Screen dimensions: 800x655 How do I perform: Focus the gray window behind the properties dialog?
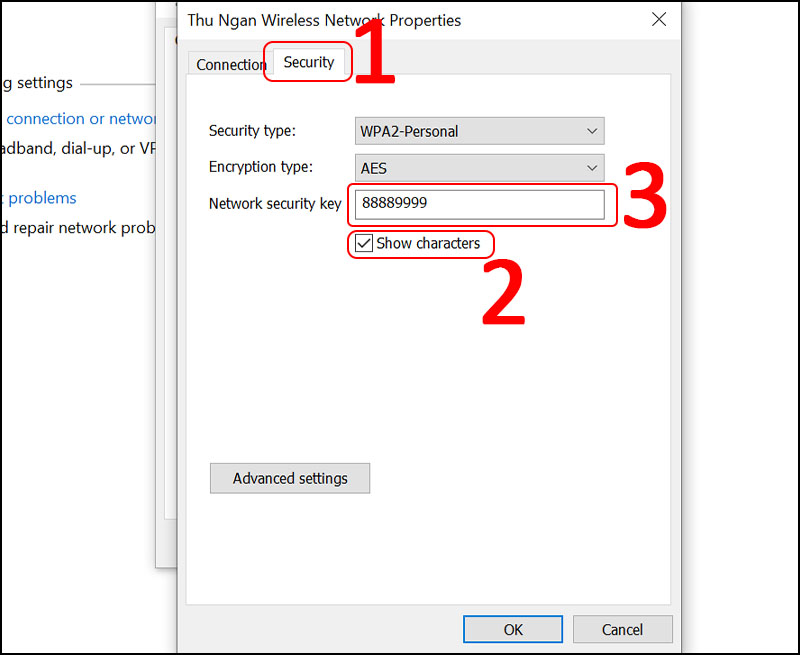(x=166, y=400)
